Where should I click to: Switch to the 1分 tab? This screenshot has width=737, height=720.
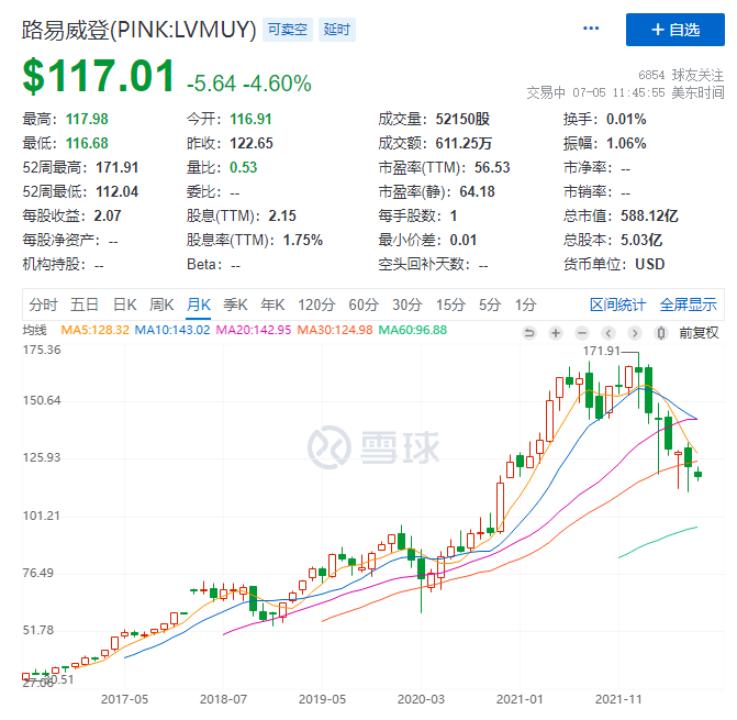pos(525,305)
